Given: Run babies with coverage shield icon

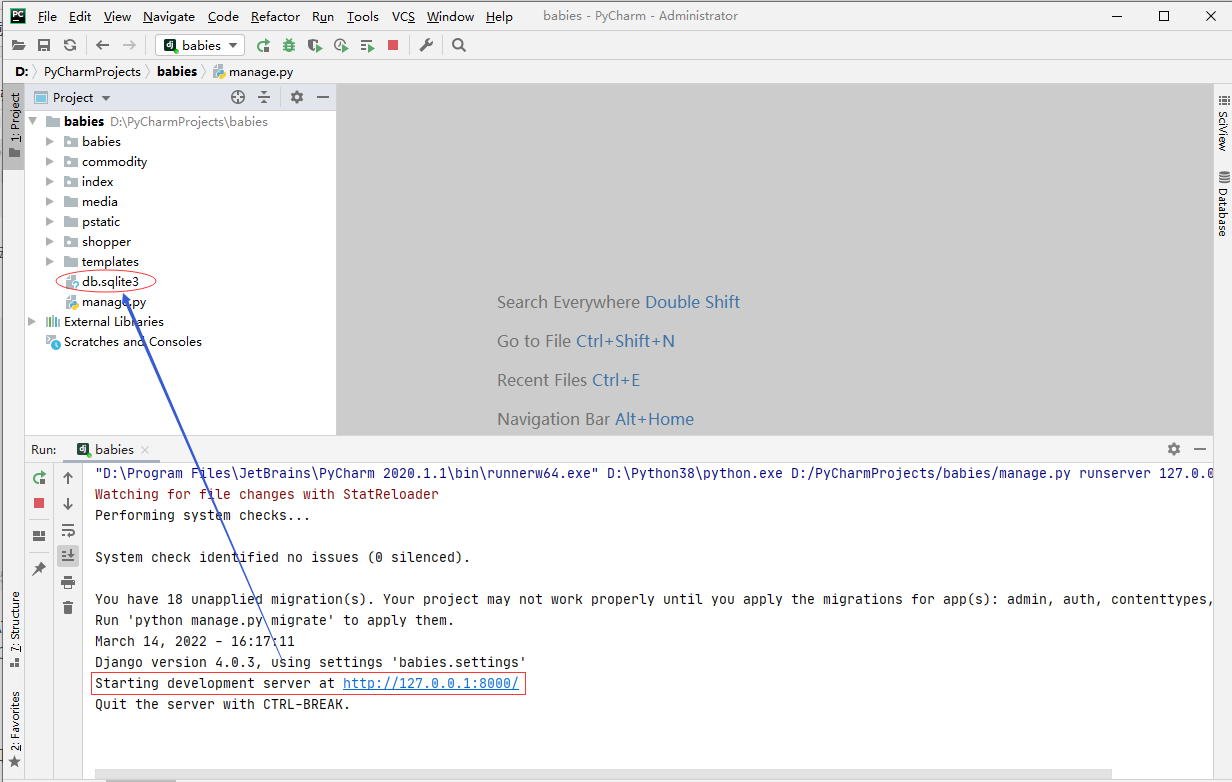Looking at the screenshot, I should coord(315,45).
